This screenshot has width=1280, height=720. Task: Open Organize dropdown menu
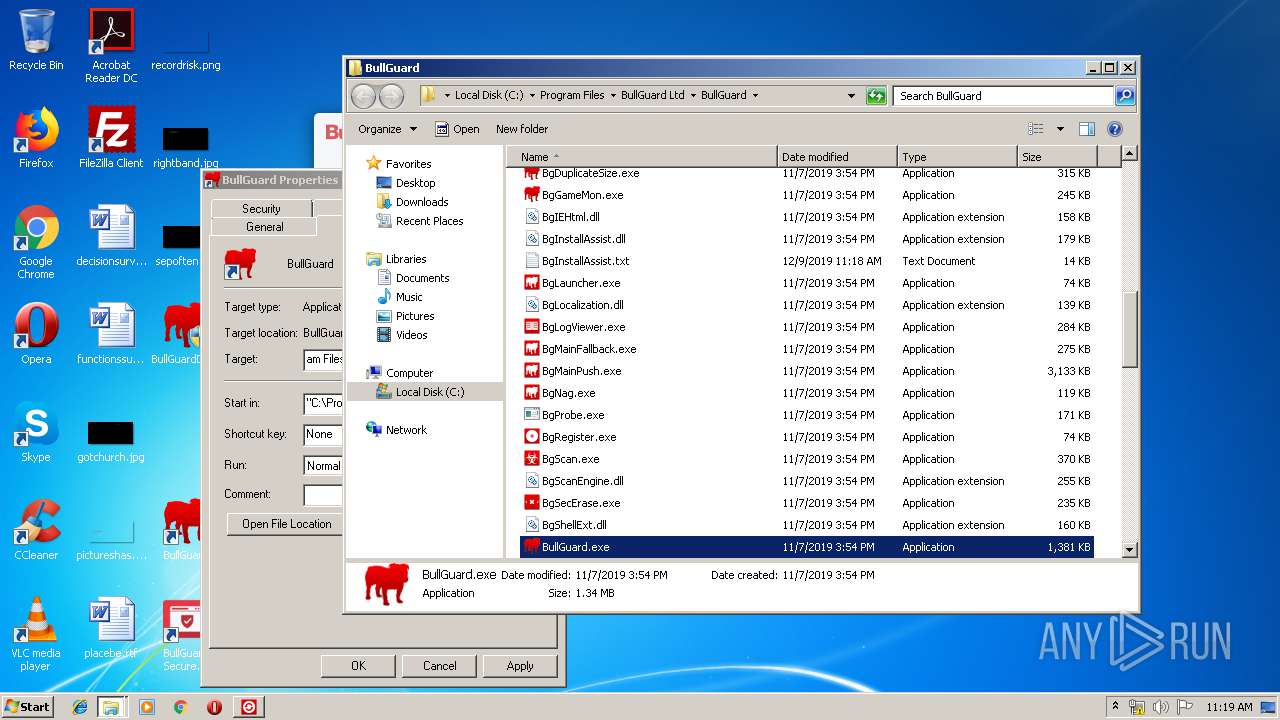387,129
